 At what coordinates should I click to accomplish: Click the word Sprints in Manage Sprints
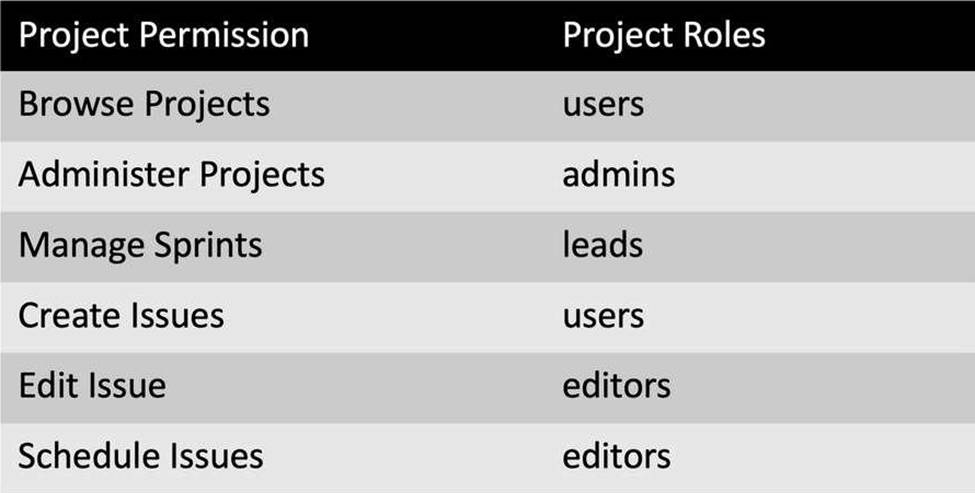click(x=208, y=247)
